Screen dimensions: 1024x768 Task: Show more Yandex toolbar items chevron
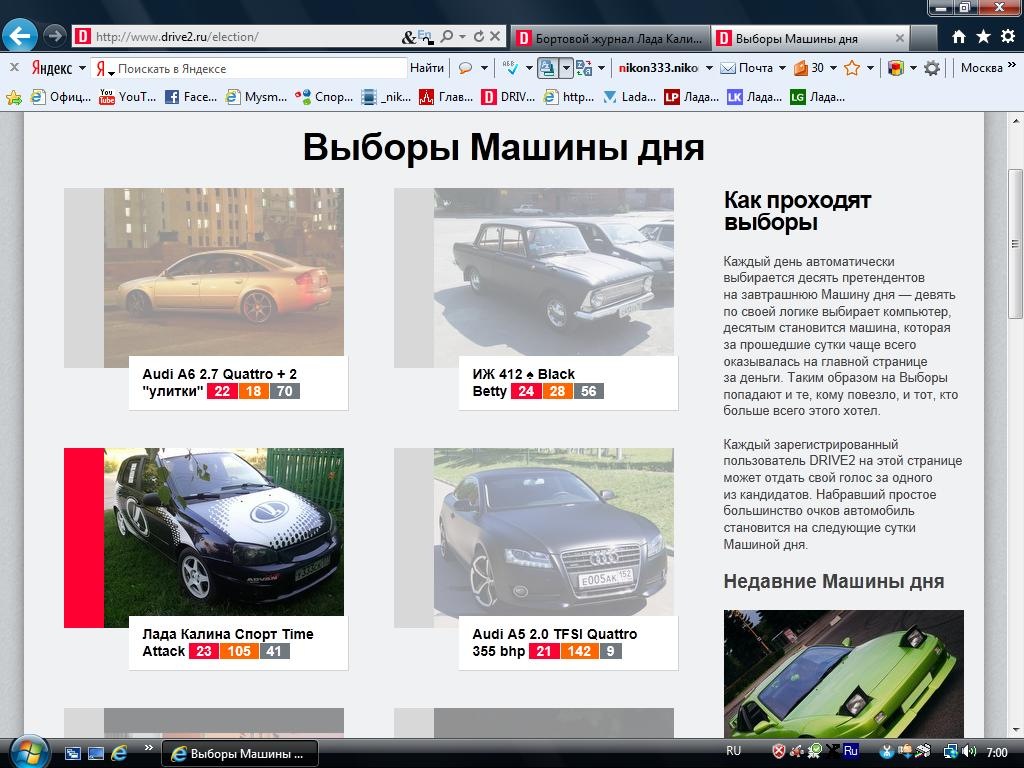pyautogui.click(x=1012, y=65)
